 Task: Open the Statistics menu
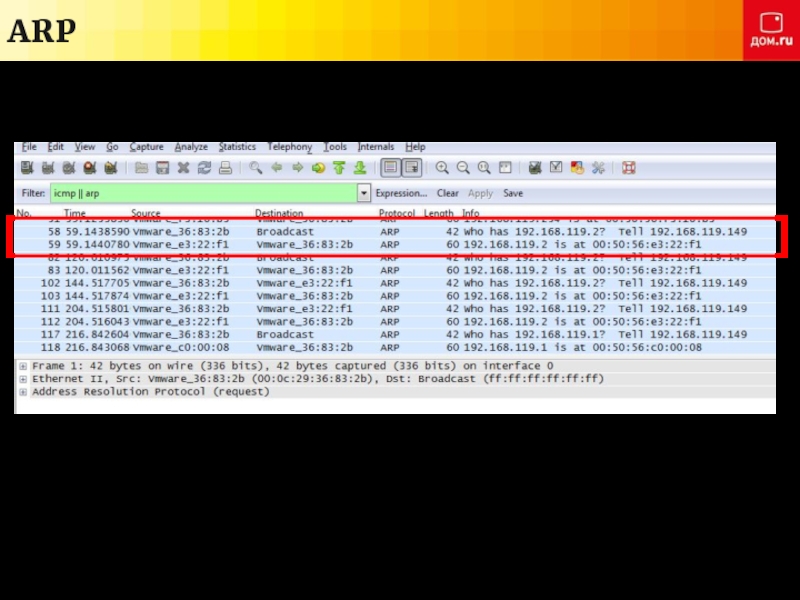(237, 147)
